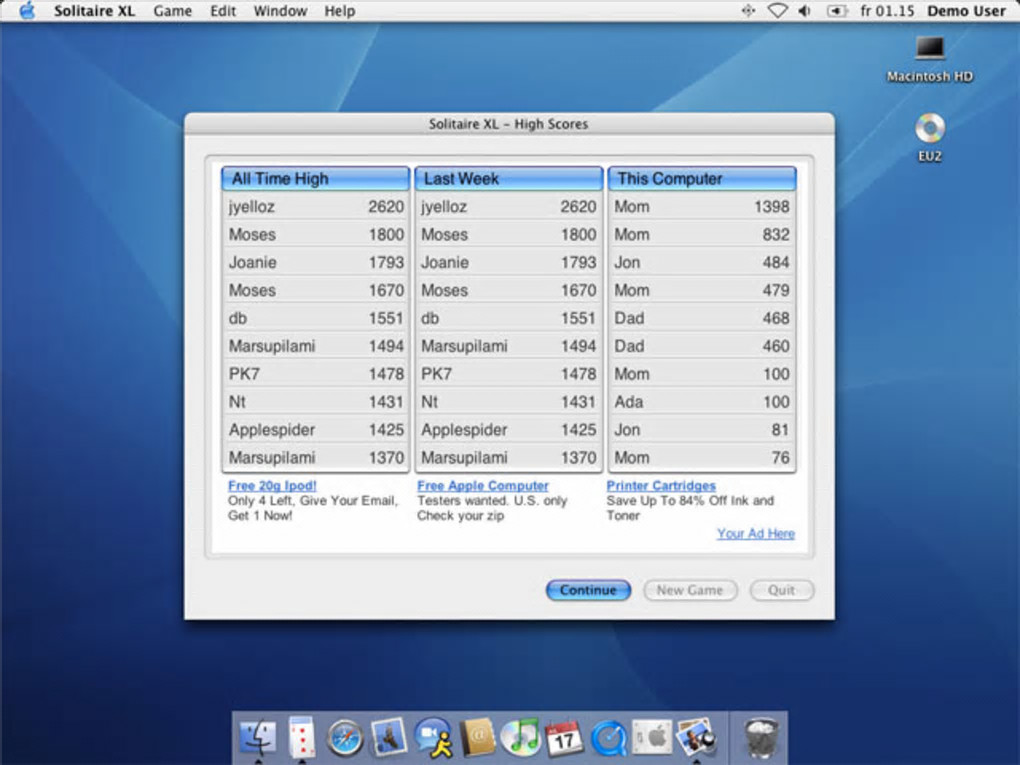Image resolution: width=1020 pixels, height=765 pixels.
Task: Select Mom 832 in This Computer
Action: tap(702, 234)
